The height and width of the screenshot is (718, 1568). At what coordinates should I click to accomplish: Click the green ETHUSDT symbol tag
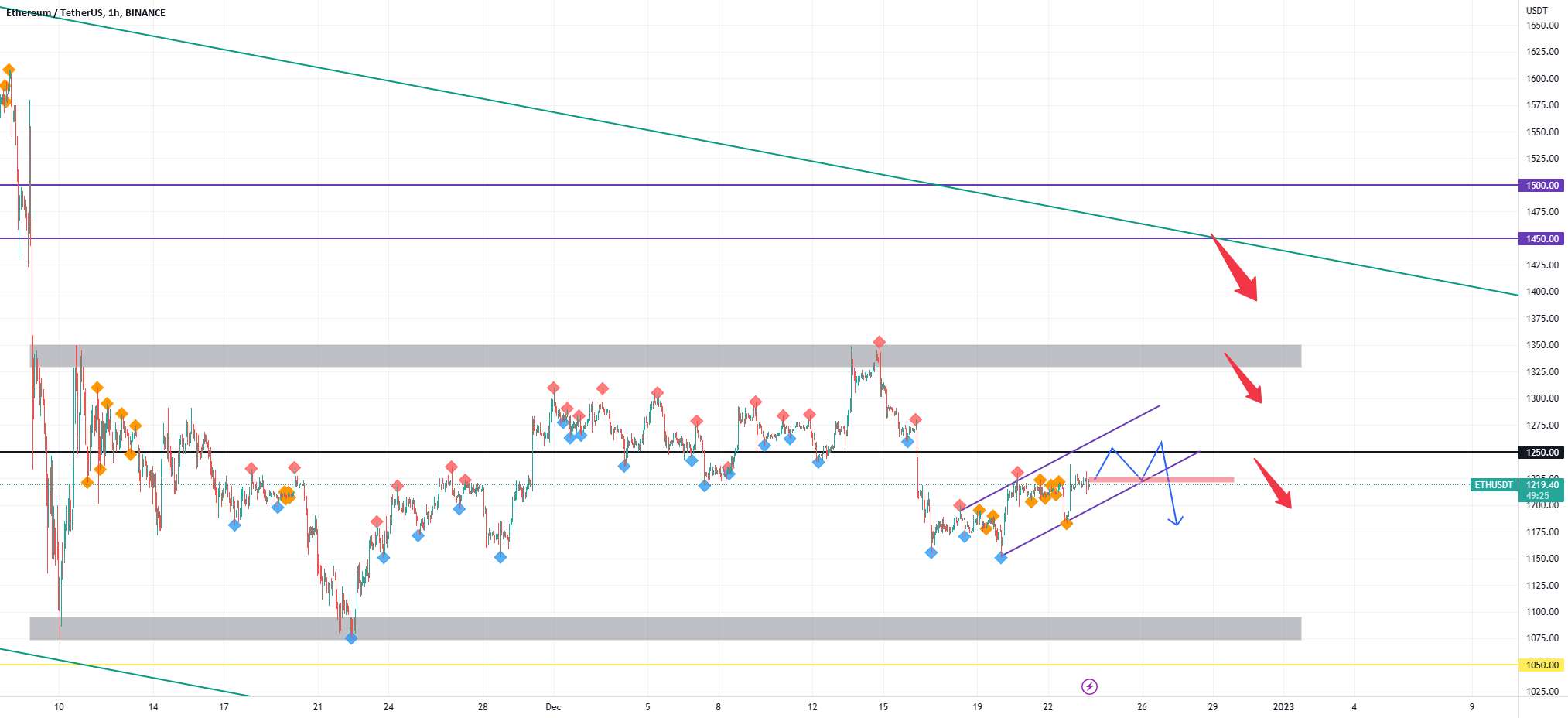[x=1494, y=485]
